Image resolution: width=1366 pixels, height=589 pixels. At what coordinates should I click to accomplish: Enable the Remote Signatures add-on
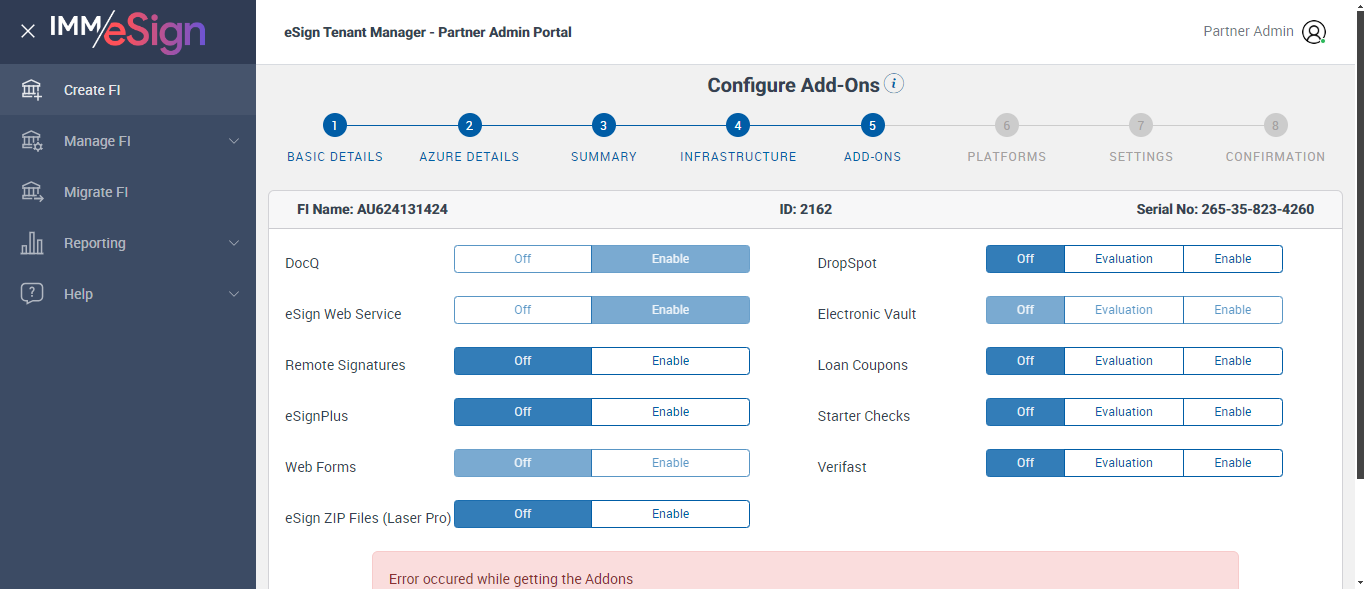coord(670,361)
